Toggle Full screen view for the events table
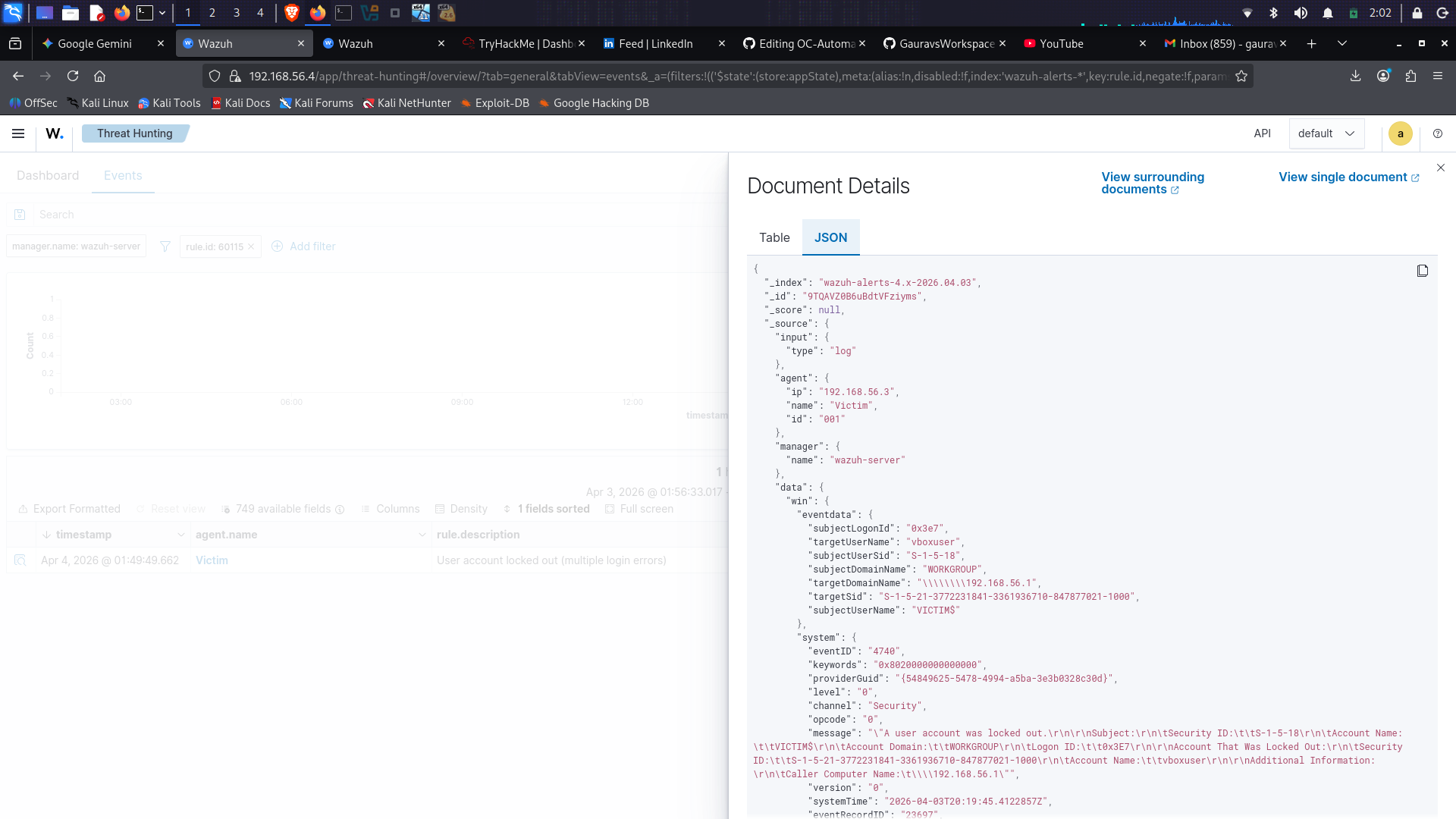The height and width of the screenshot is (819, 1456). (x=639, y=509)
